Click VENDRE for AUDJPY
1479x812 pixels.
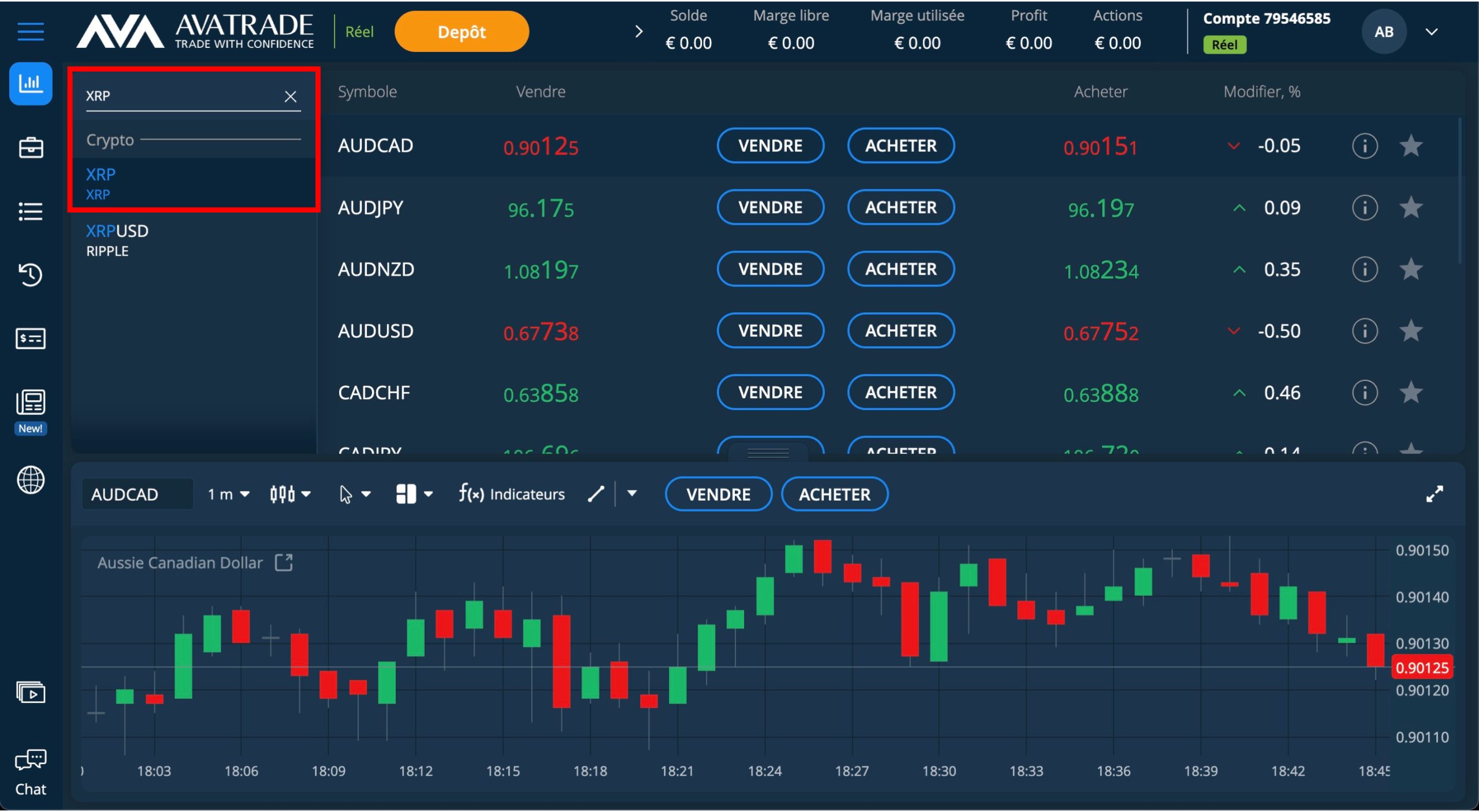click(x=770, y=207)
